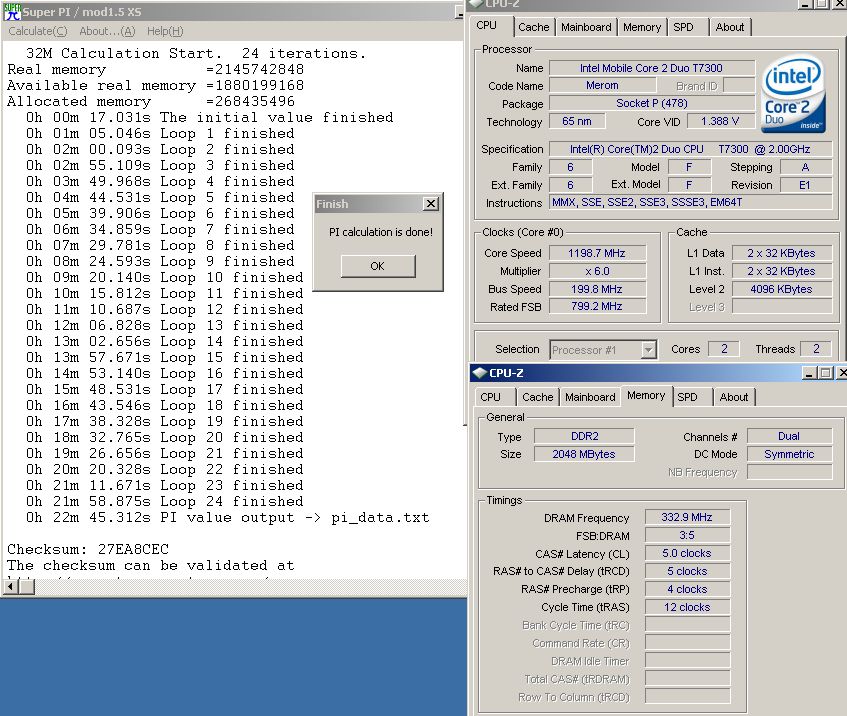Open the About...(A) menu in Super PI

tap(107, 31)
